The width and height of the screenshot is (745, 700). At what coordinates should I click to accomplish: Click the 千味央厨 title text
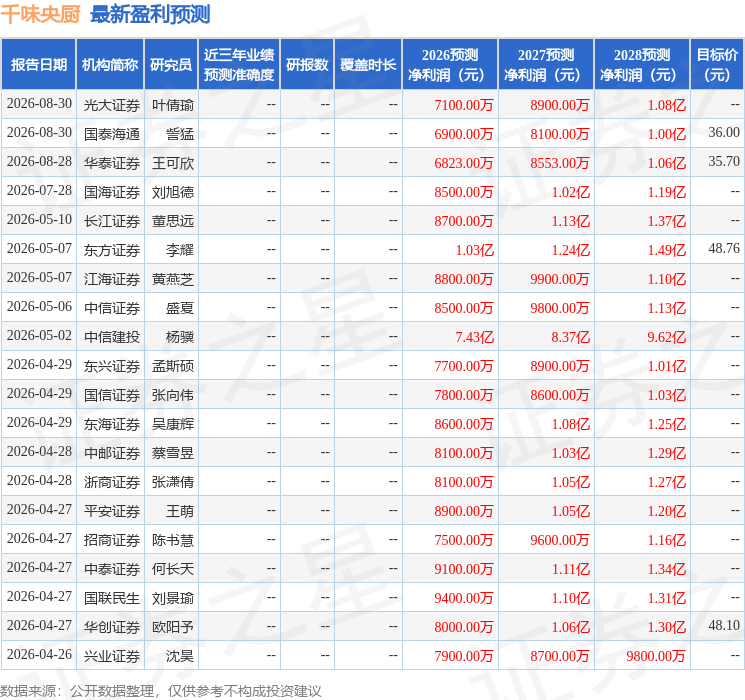(40, 14)
